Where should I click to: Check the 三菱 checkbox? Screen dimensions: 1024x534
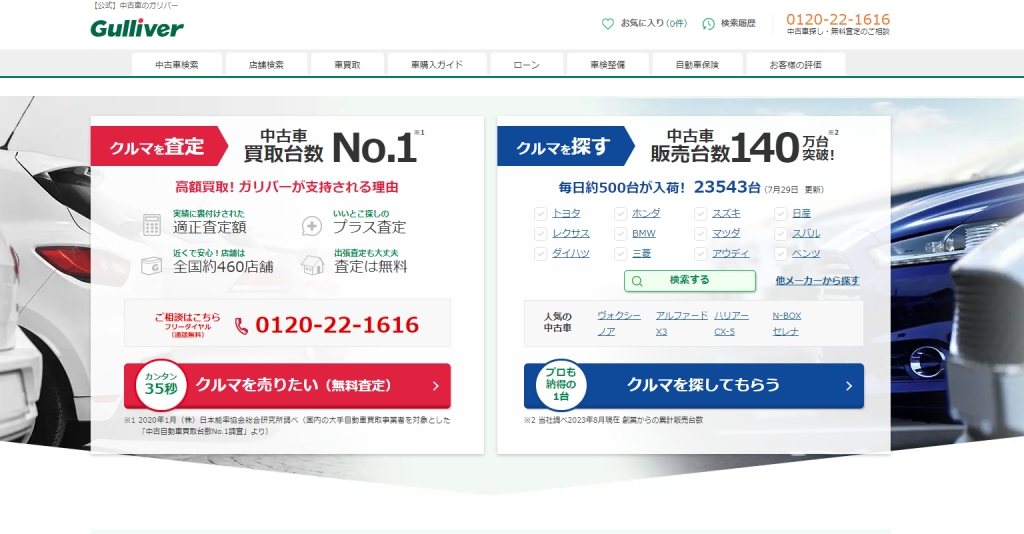click(x=620, y=253)
